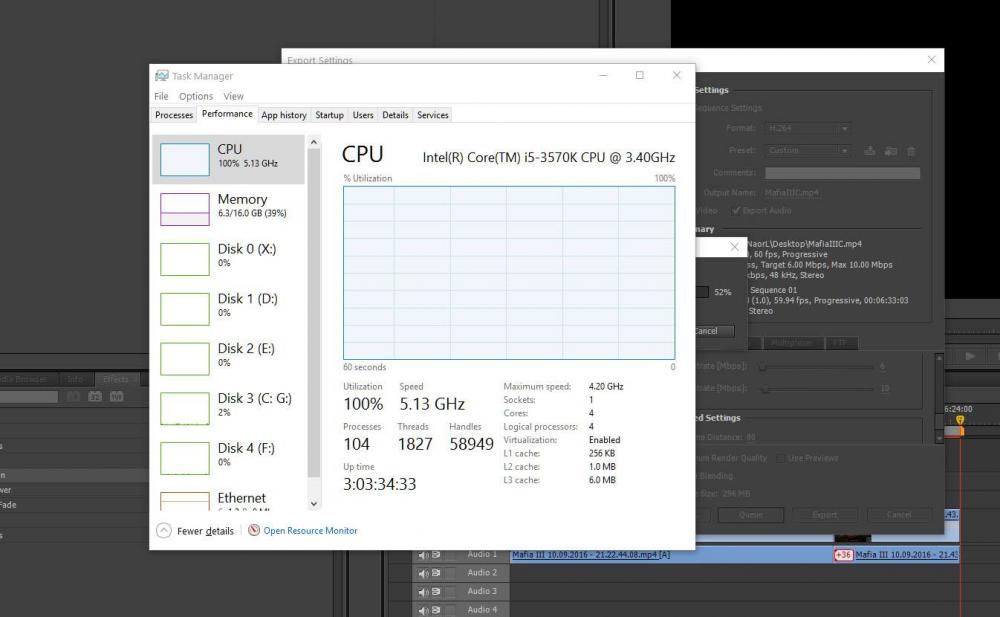Select the Performance tab

[x=227, y=114]
